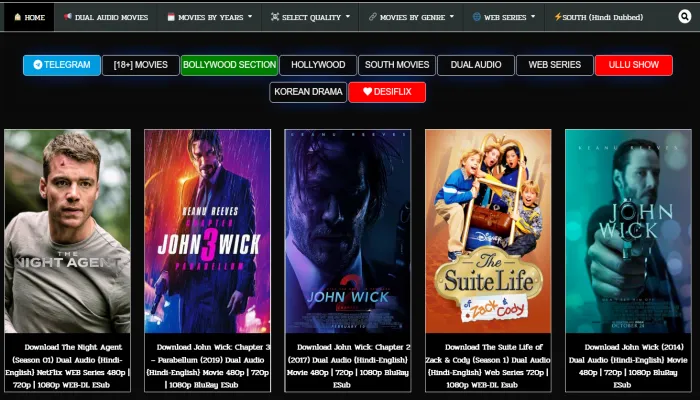Expand Movies By Years dropdown arrow
700x400 pixels.
tap(250, 17)
